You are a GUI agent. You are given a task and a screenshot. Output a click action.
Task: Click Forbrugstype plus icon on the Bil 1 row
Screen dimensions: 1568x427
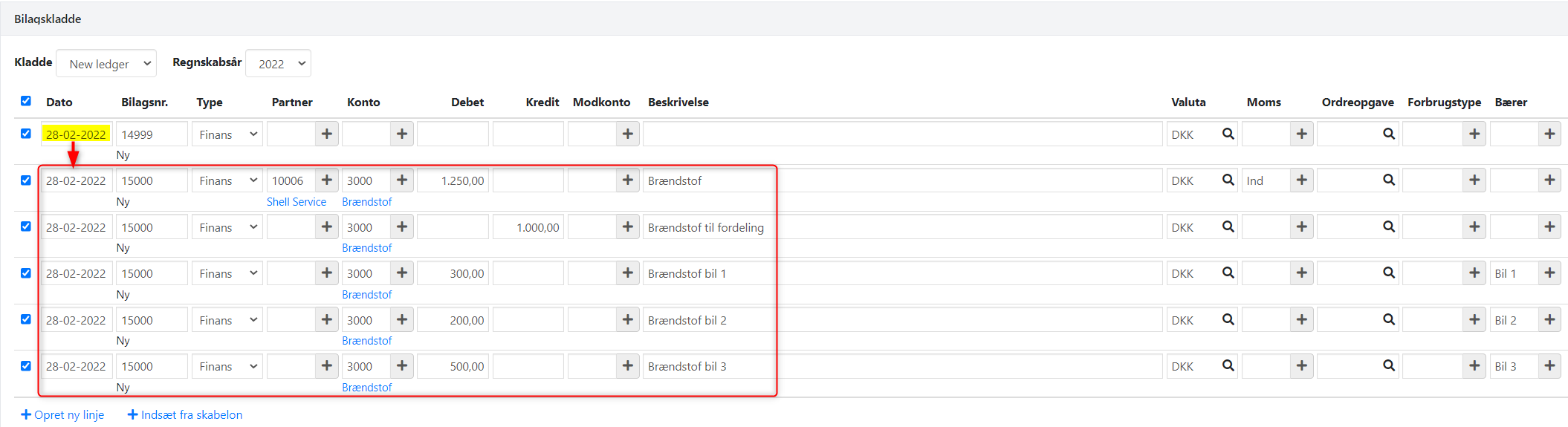(1474, 273)
